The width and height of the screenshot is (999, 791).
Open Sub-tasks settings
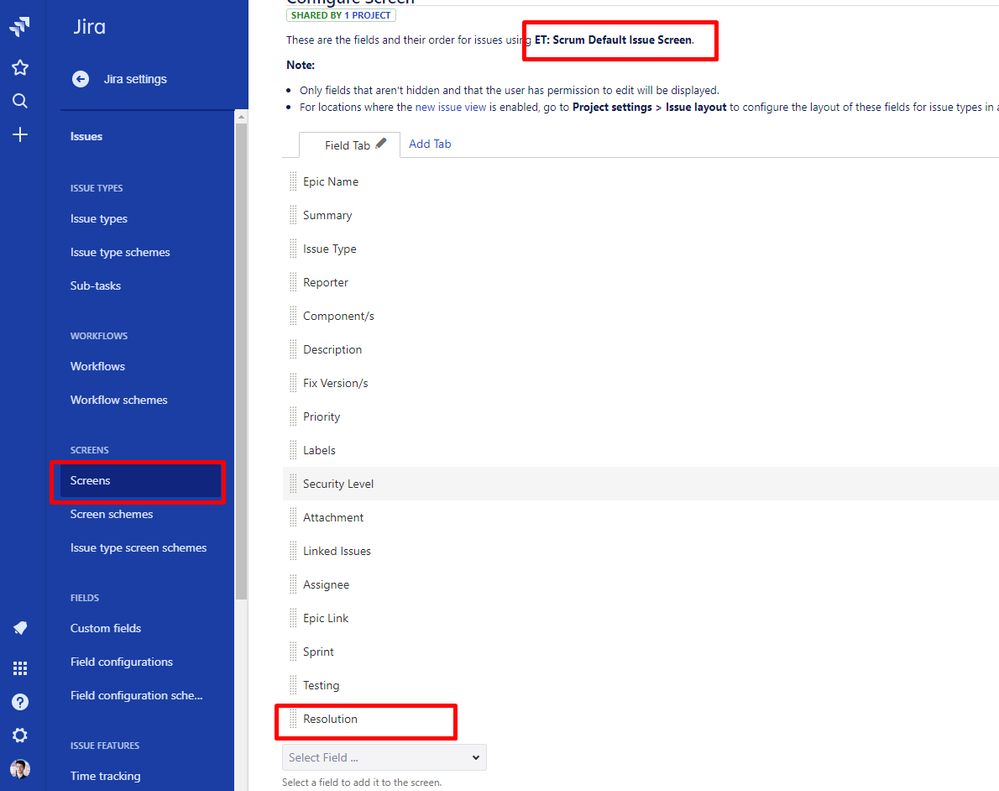[96, 286]
